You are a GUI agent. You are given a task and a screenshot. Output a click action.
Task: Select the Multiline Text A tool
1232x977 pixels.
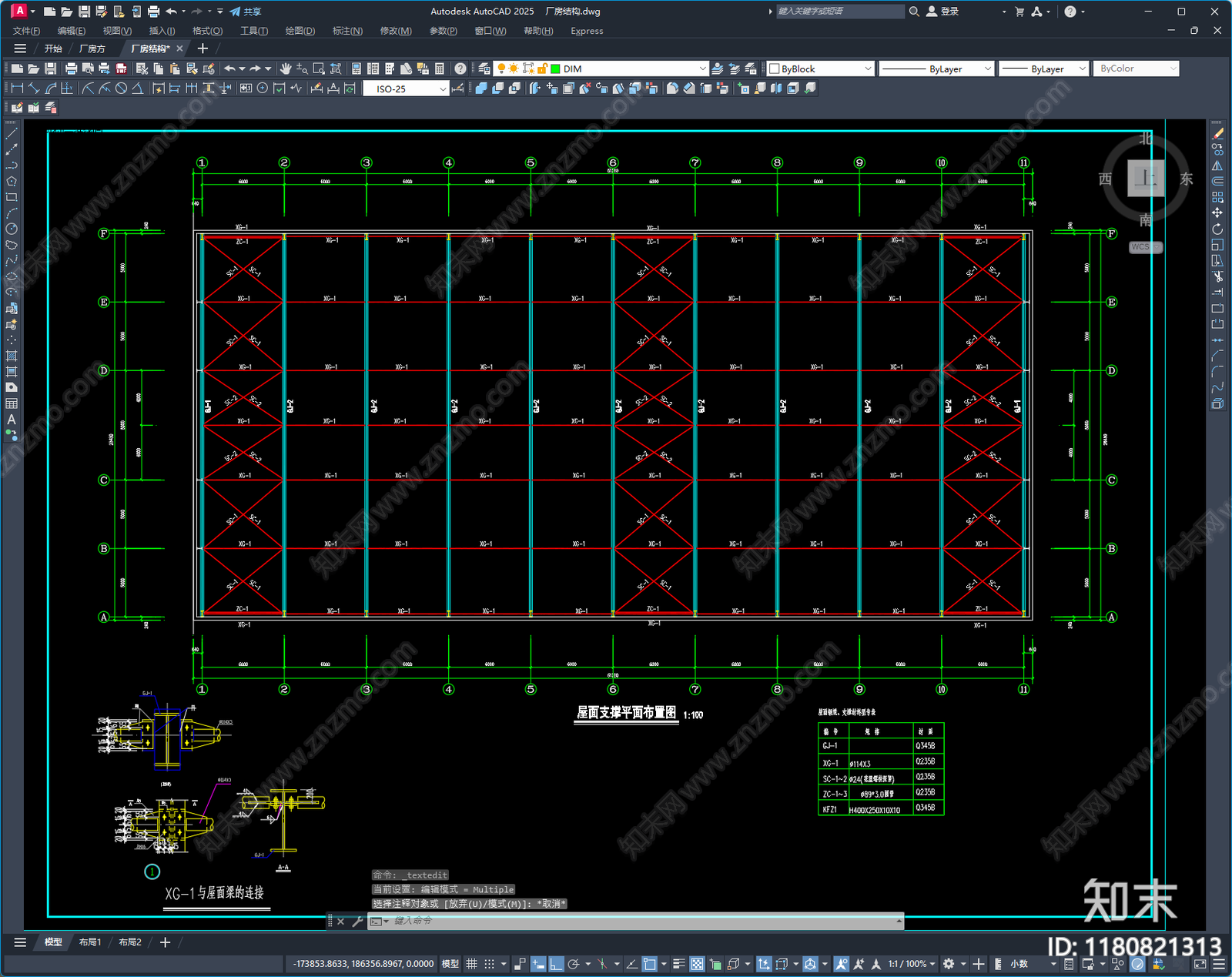pyautogui.click(x=12, y=420)
